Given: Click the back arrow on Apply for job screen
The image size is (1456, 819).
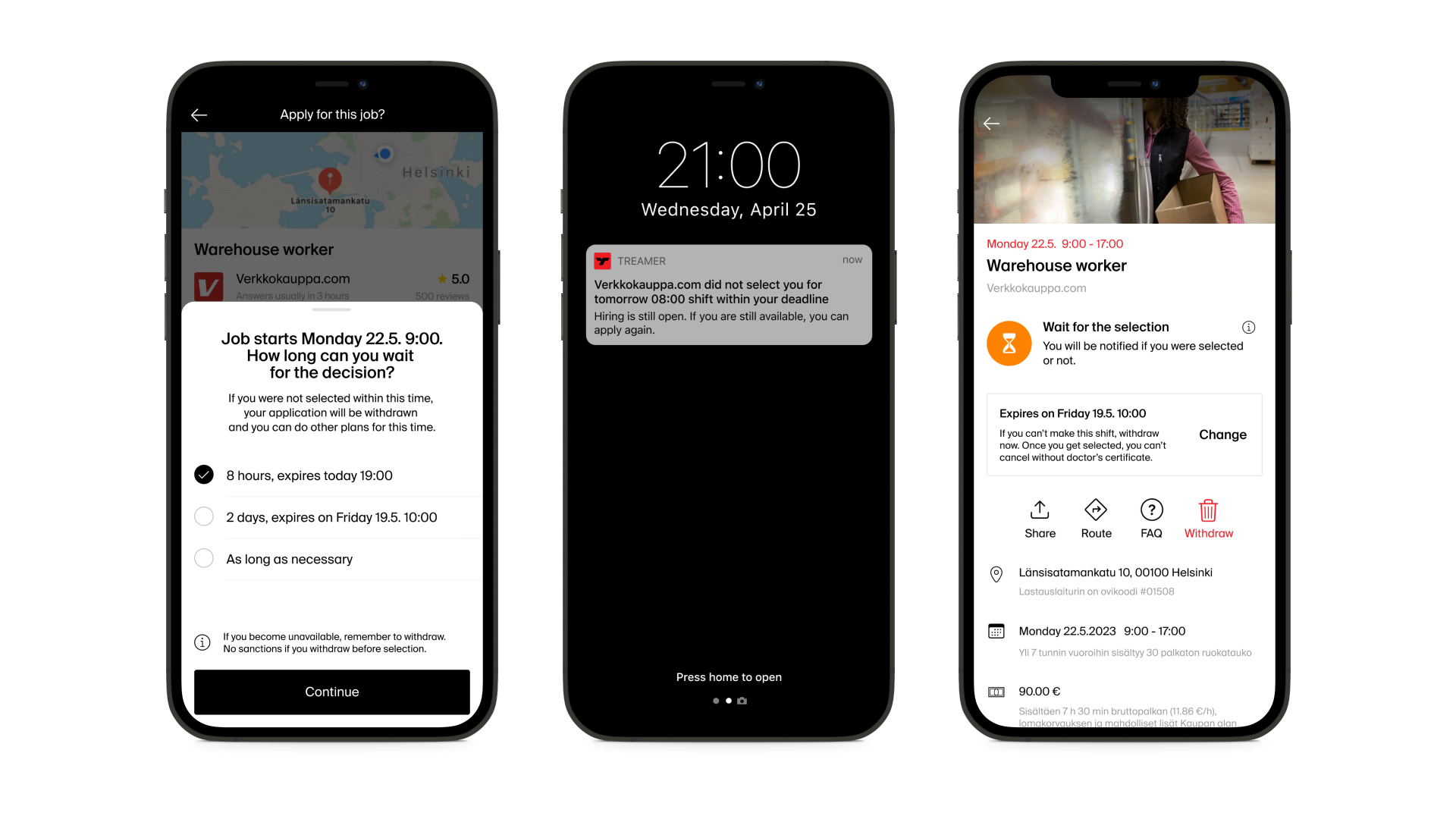Looking at the screenshot, I should pyautogui.click(x=200, y=113).
